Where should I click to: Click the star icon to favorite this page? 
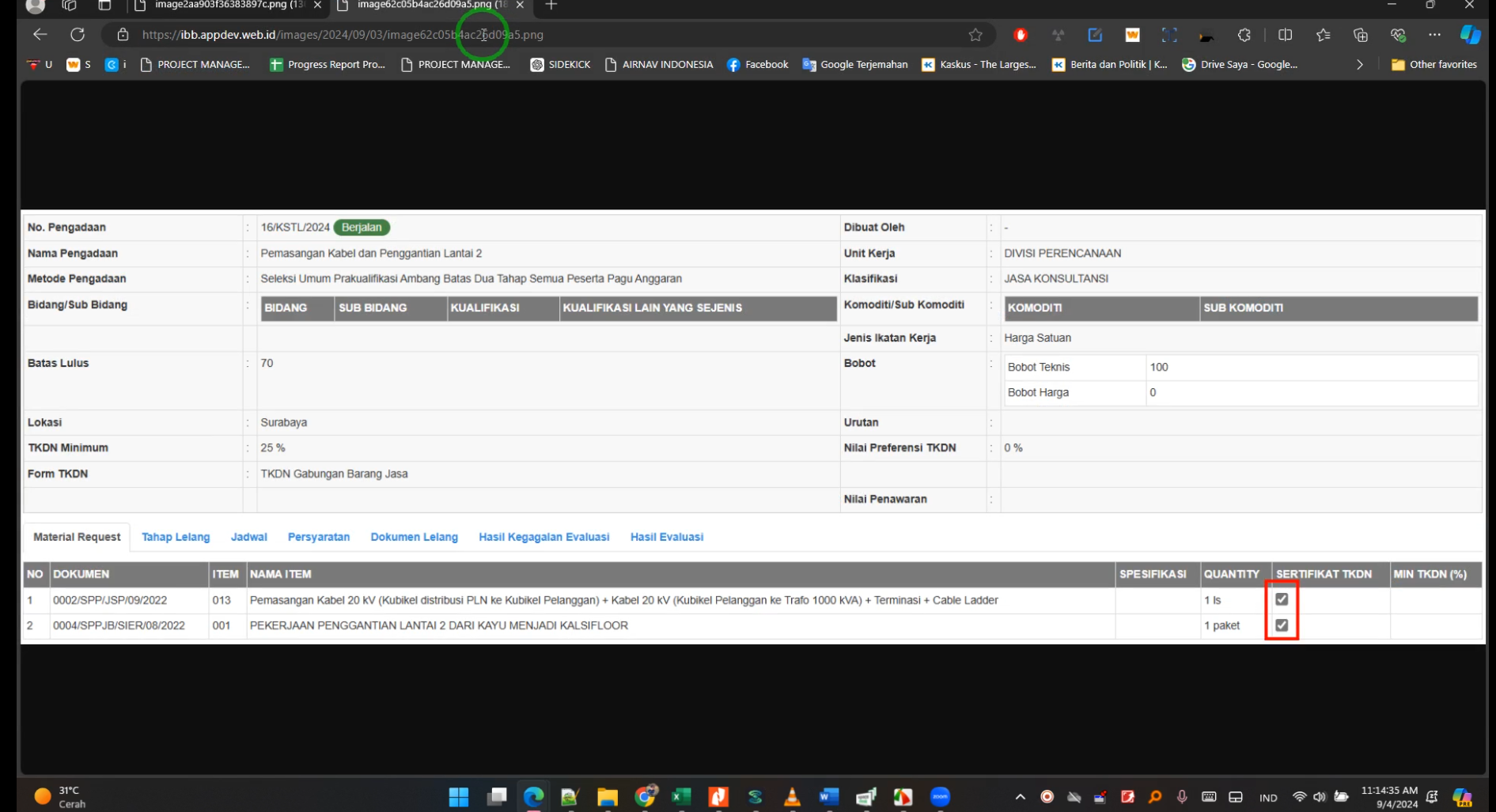975,35
